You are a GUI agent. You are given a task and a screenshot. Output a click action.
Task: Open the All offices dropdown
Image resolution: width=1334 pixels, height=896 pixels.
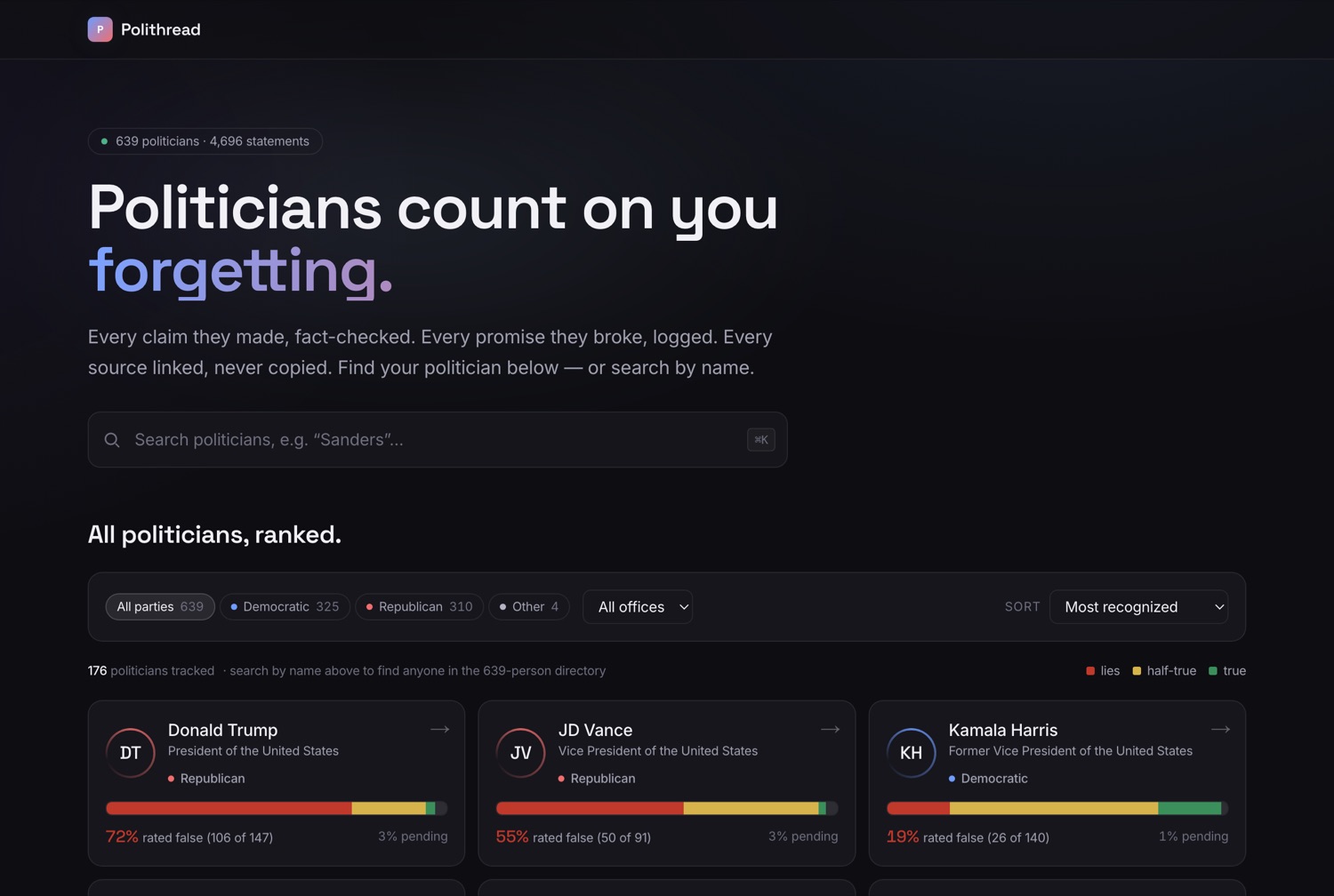tap(638, 607)
